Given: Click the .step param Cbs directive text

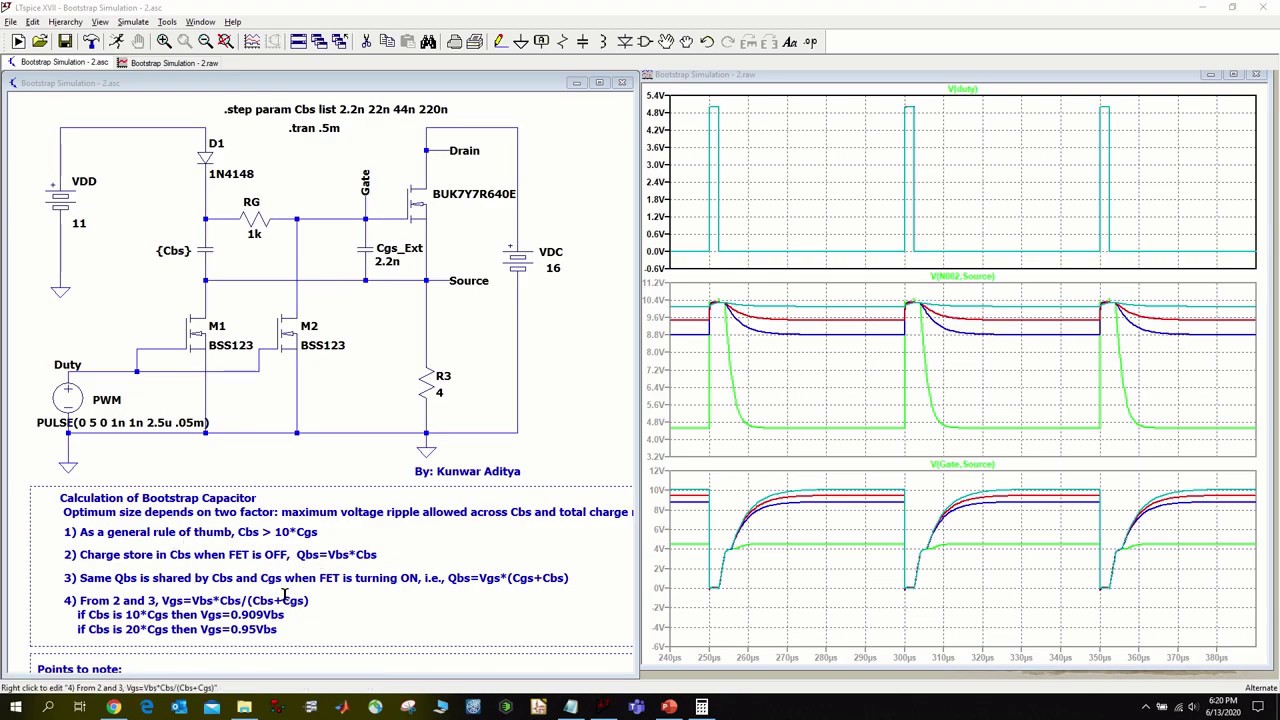Looking at the screenshot, I should (336, 109).
